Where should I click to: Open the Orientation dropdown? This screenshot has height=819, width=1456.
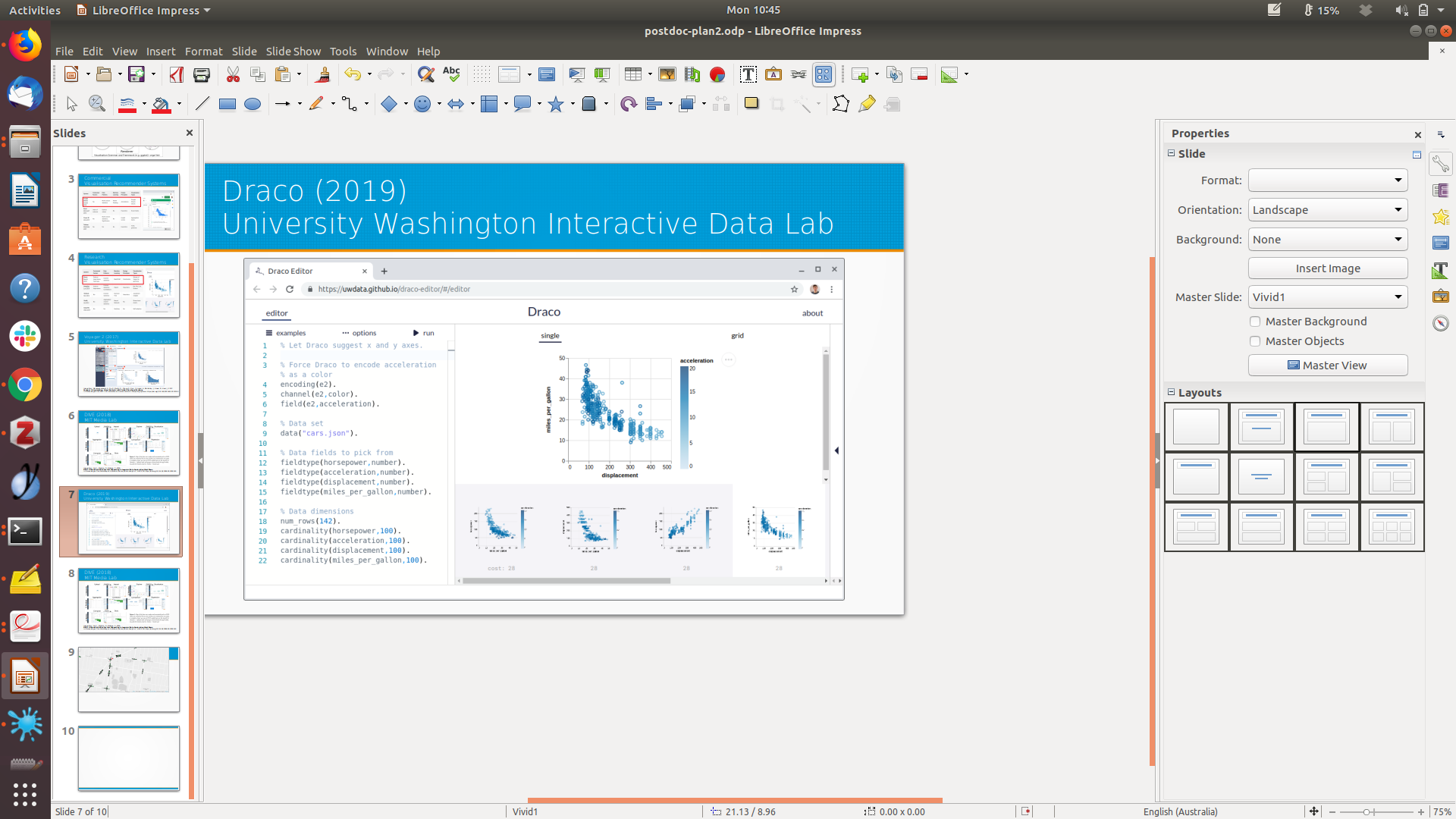click(x=1327, y=210)
